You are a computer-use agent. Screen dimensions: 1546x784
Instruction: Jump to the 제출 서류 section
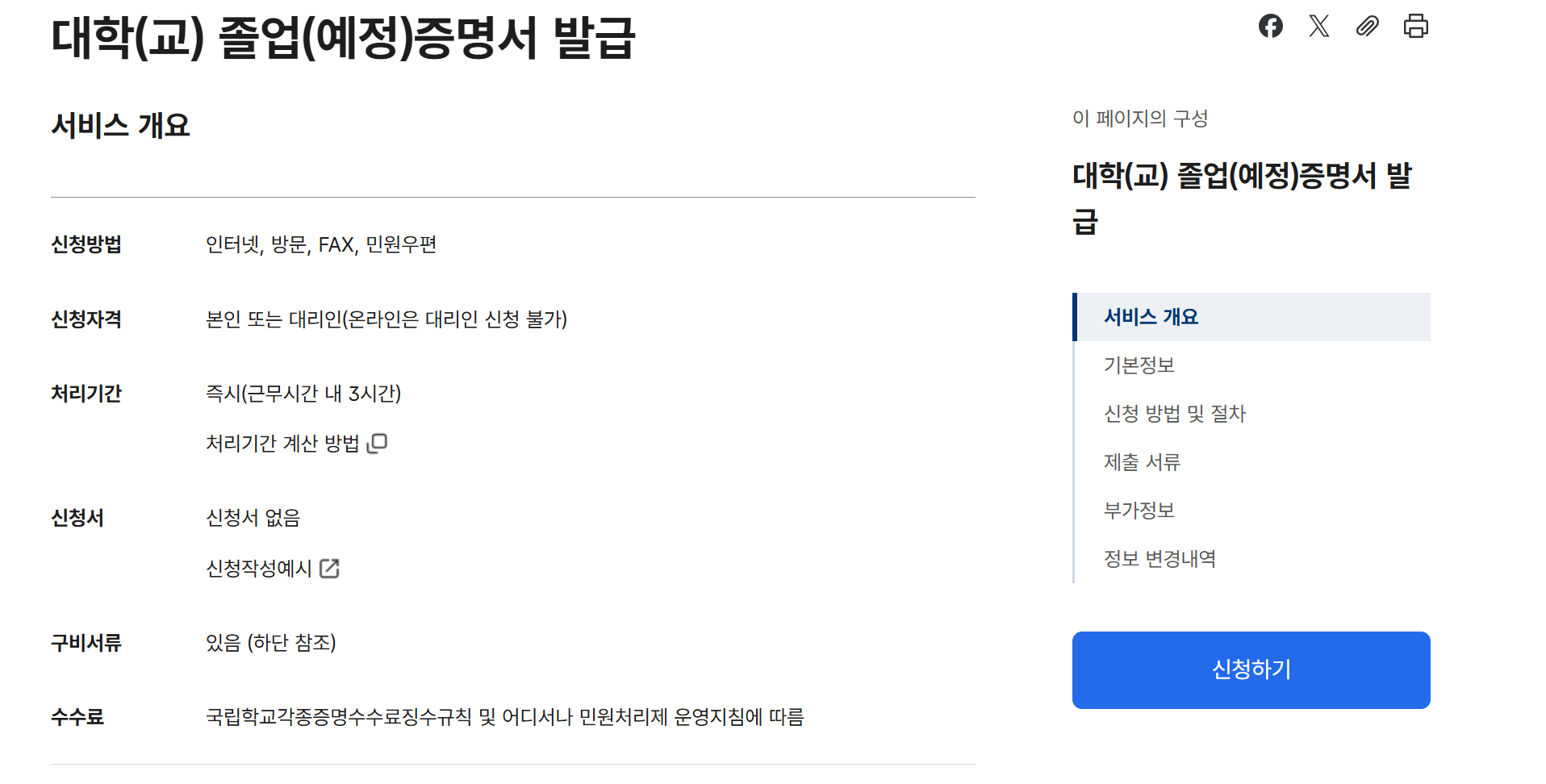pyautogui.click(x=1143, y=461)
